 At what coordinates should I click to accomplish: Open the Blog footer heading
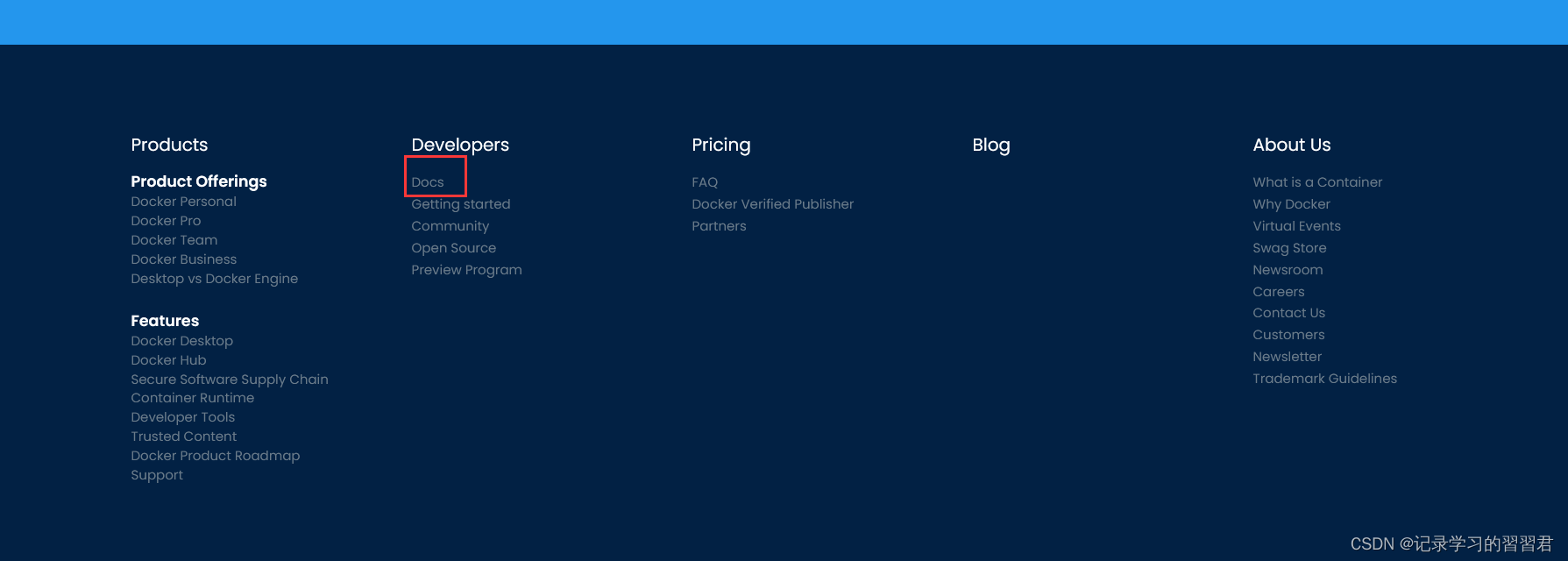pos(991,146)
